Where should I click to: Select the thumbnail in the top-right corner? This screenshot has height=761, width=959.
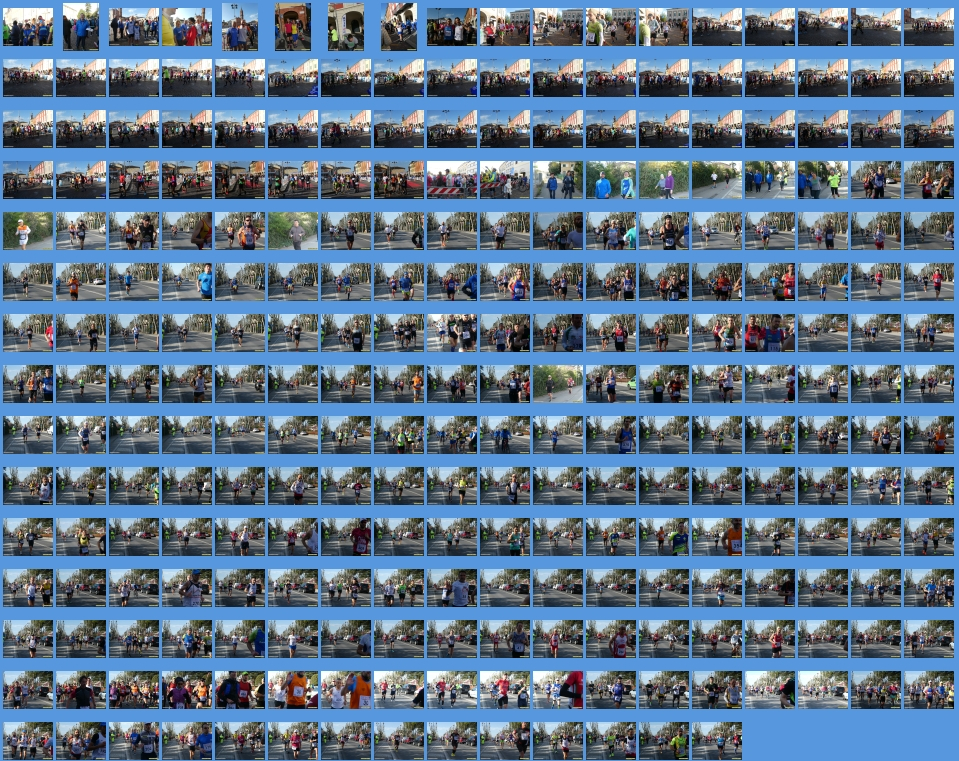pos(929,27)
